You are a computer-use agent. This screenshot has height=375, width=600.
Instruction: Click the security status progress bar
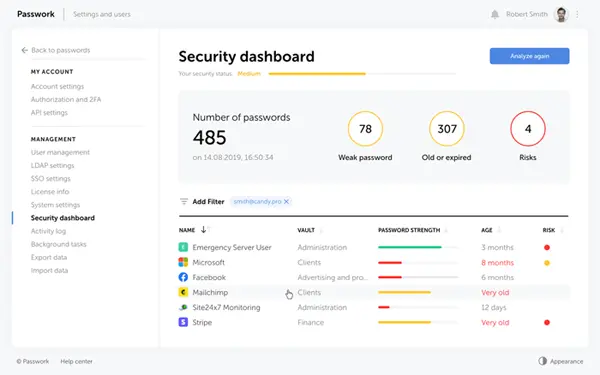click(x=362, y=73)
